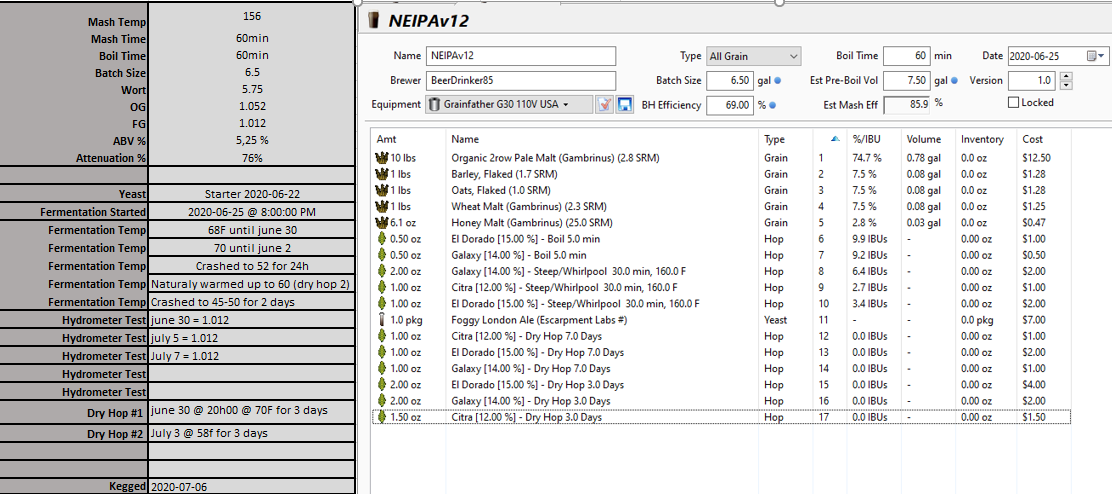Click the blue dot next to Batch Size gal

click(x=778, y=81)
